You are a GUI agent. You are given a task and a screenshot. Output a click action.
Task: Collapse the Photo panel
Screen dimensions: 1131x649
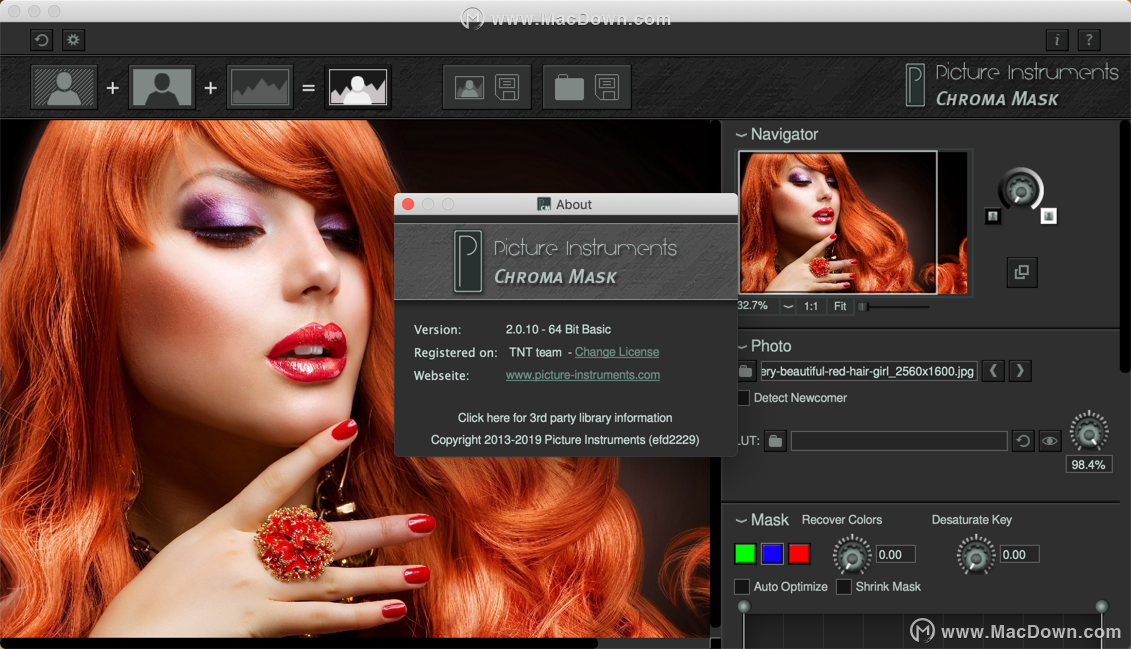(x=741, y=347)
